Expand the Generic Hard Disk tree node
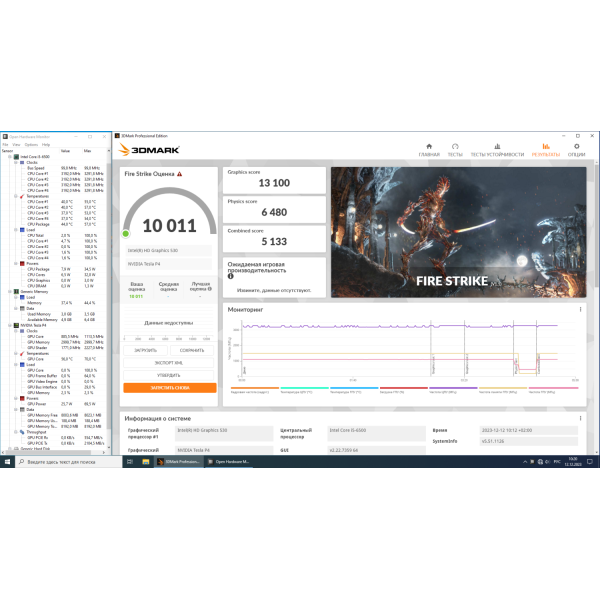 pyautogui.click(x=10, y=448)
